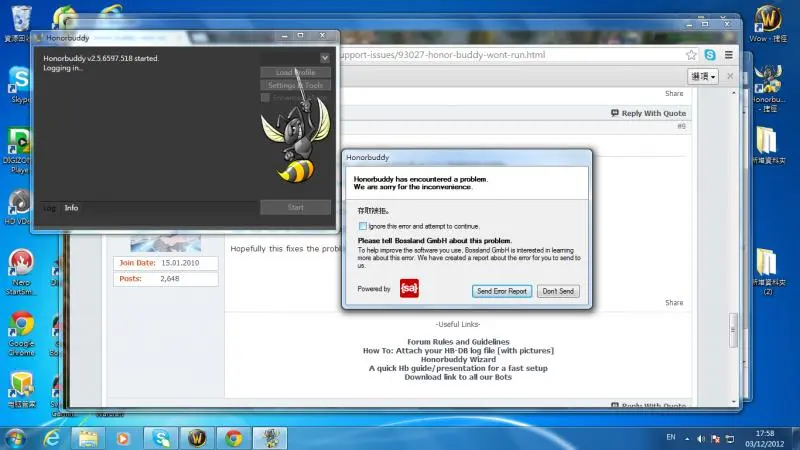Open Internet Explorer from taskbar

pyautogui.click(x=52, y=438)
